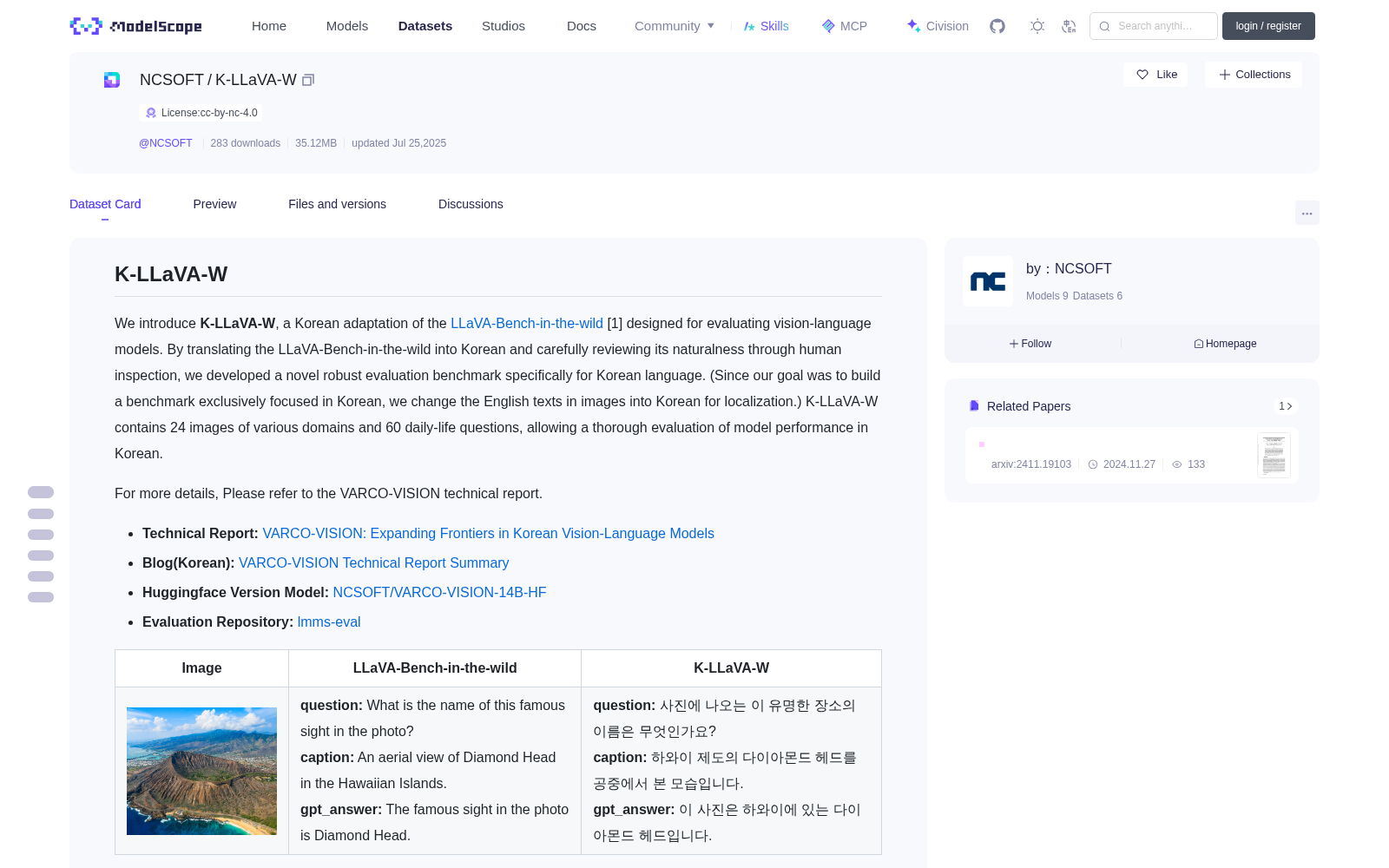
Task: Open the NCSOFT Homepage
Action: tap(1225, 344)
